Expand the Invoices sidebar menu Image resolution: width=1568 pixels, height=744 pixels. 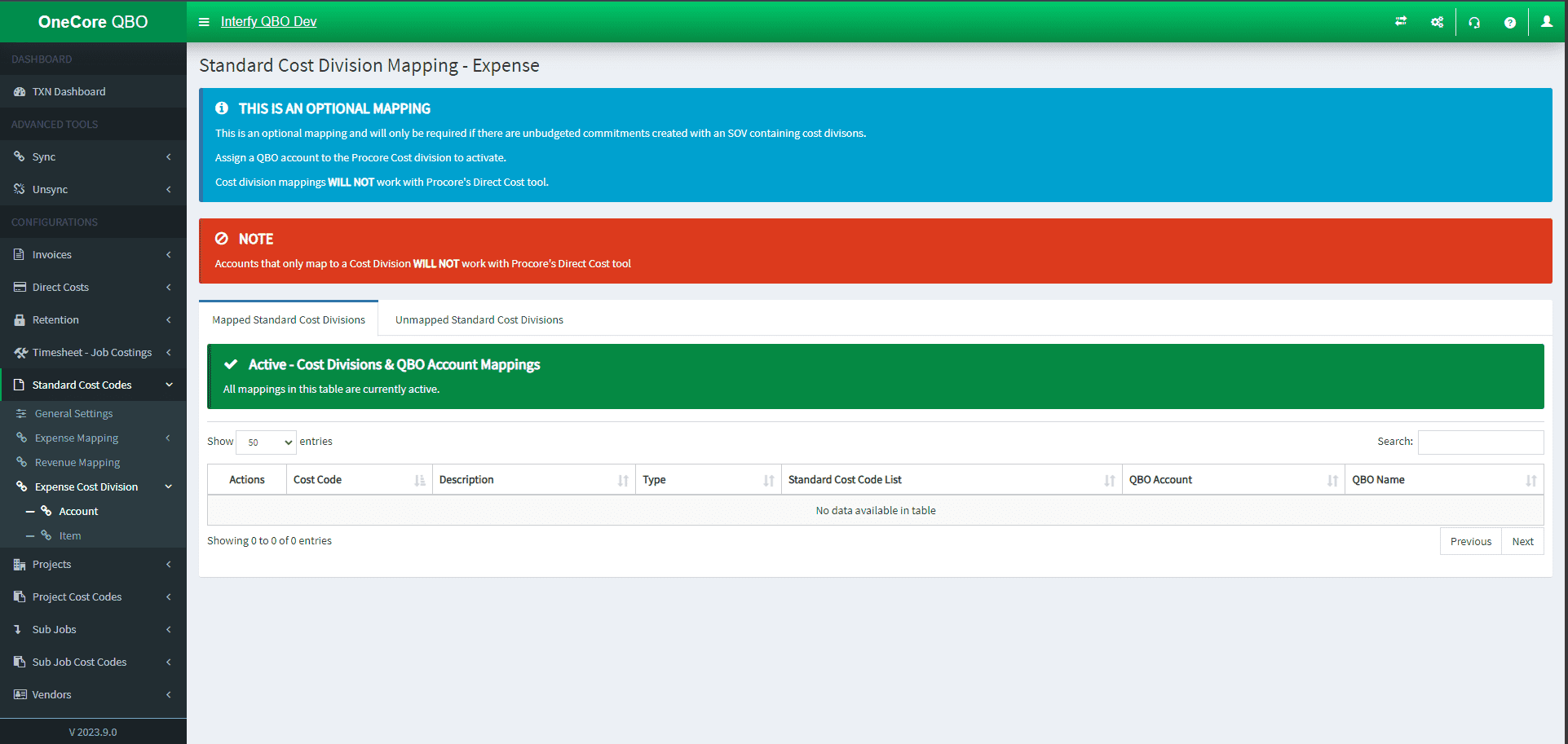tap(93, 255)
